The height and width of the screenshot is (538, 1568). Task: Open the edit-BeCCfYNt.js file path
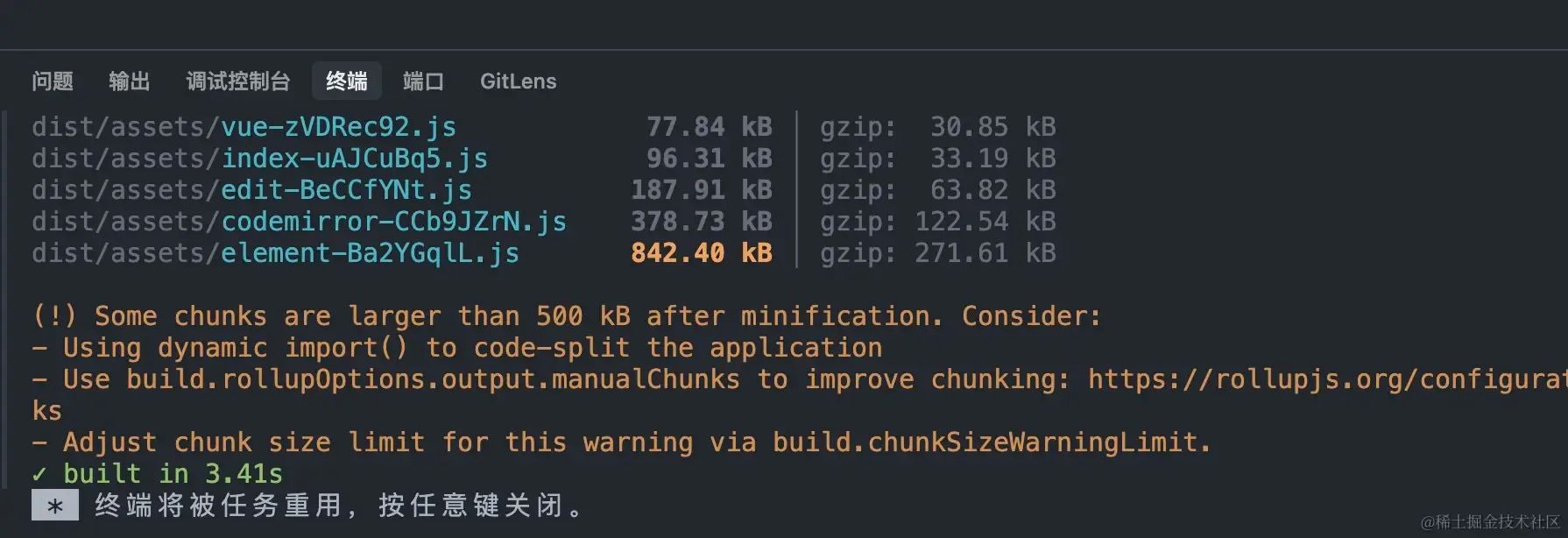point(251,190)
